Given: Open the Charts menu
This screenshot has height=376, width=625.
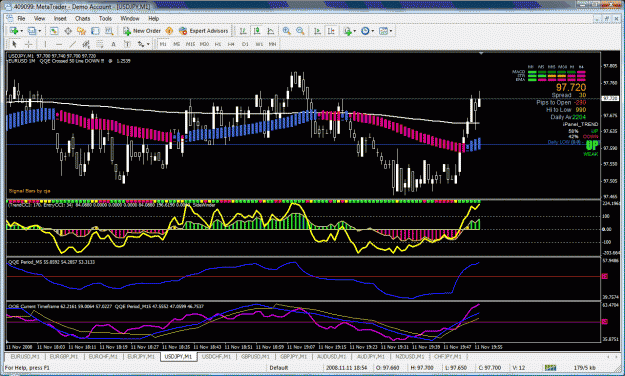Looking at the screenshot, I should pos(83,18).
